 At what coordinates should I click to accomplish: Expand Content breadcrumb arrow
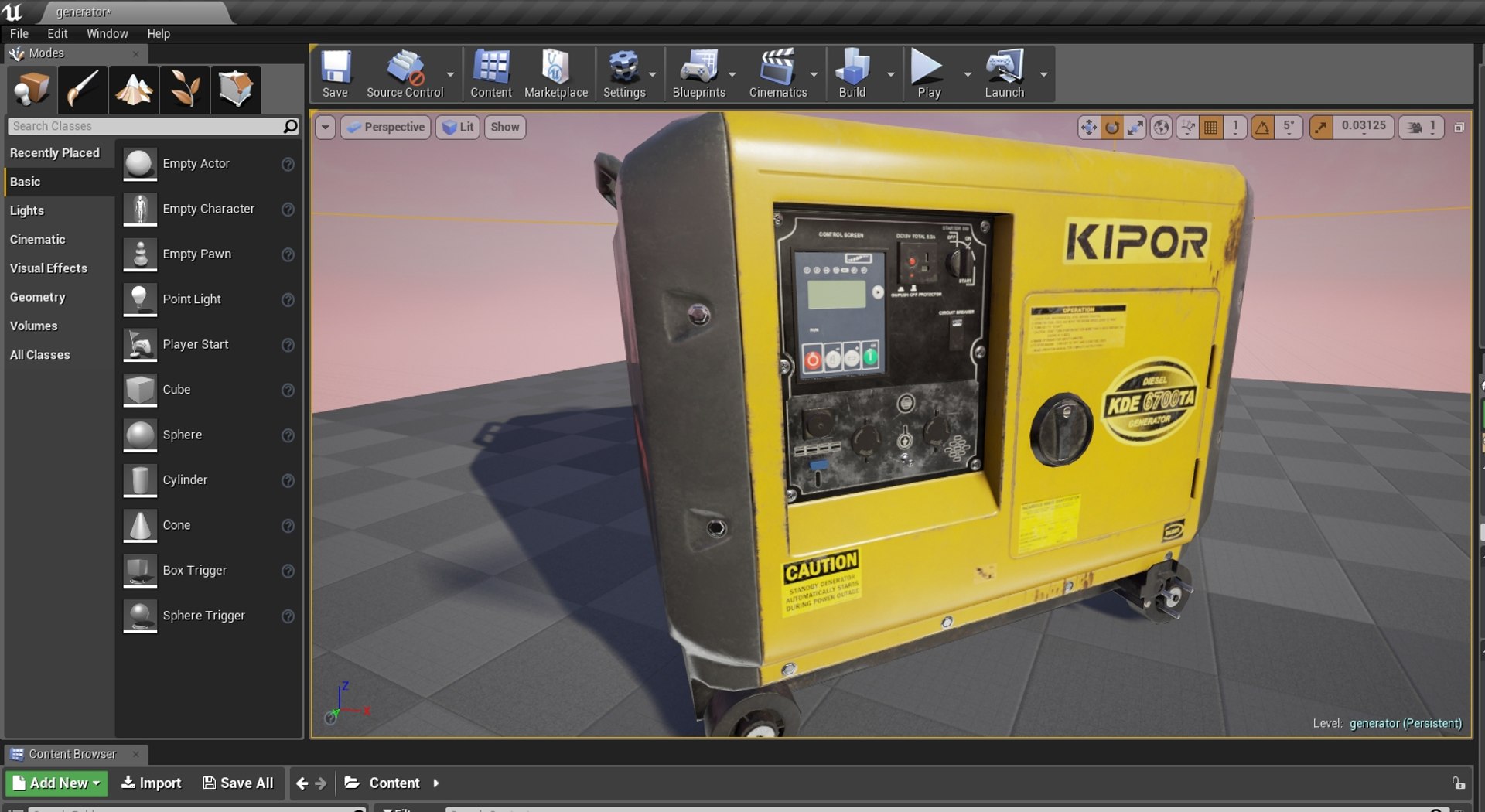pyautogui.click(x=436, y=783)
